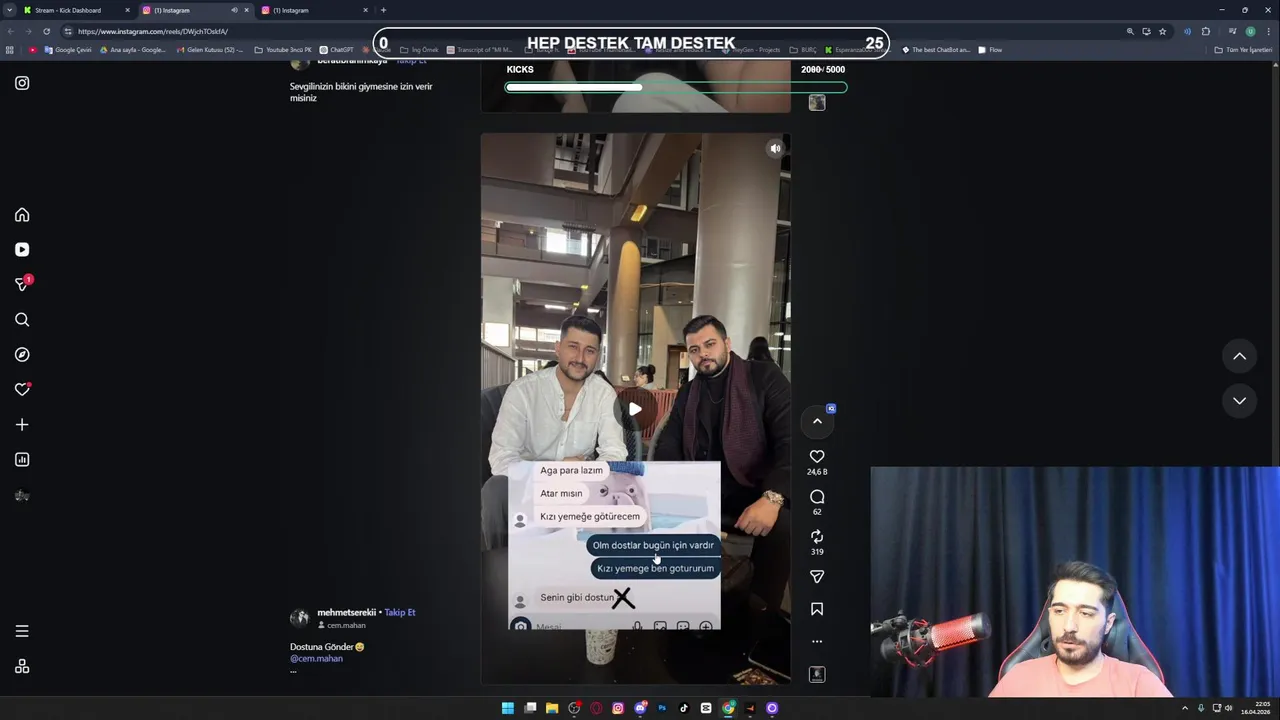Open Chrome extensions puzzle icon
This screenshot has width=1280, height=720.
click(x=1206, y=31)
